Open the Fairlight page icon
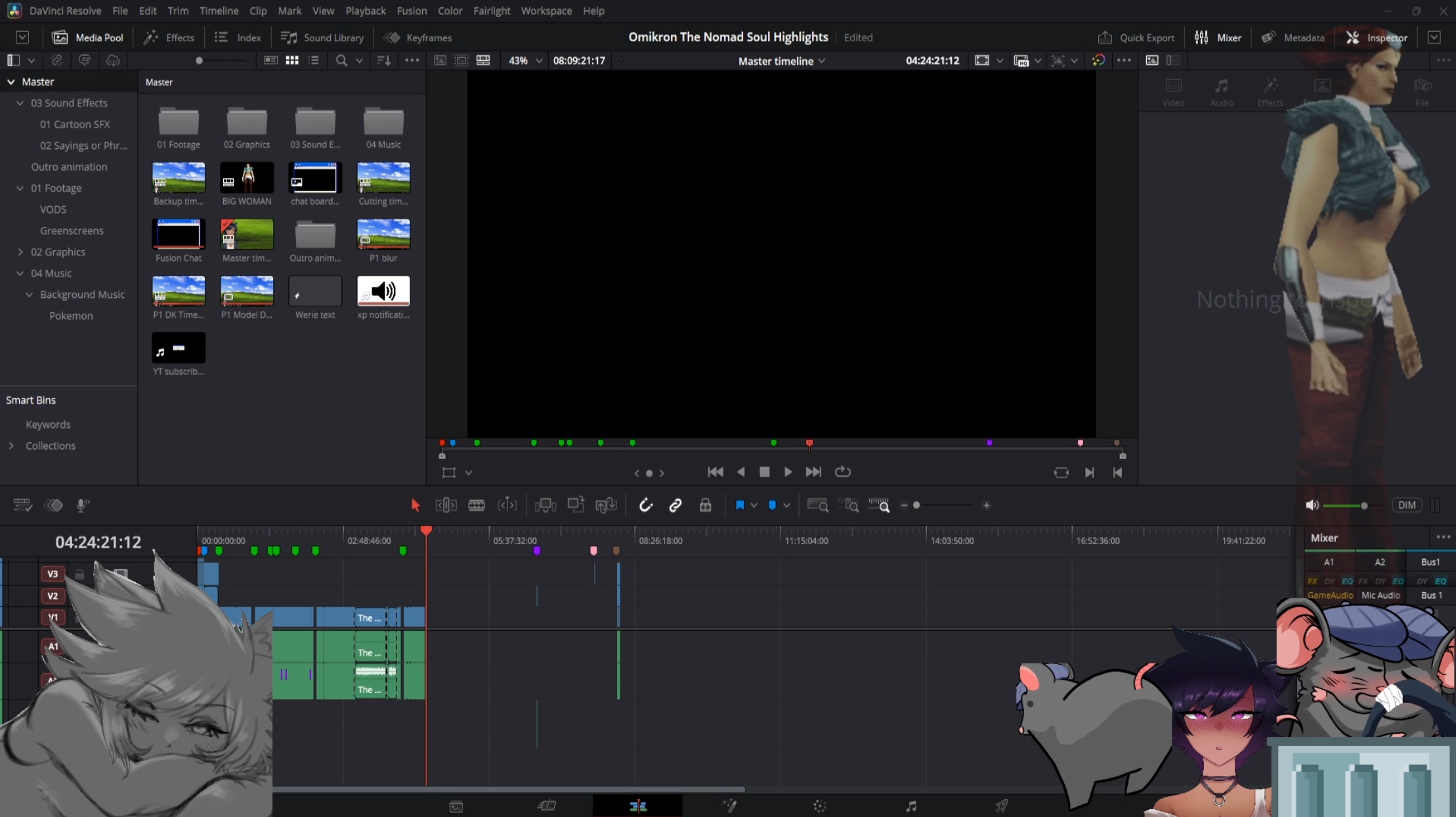The width and height of the screenshot is (1456, 817). coord(911,806)
